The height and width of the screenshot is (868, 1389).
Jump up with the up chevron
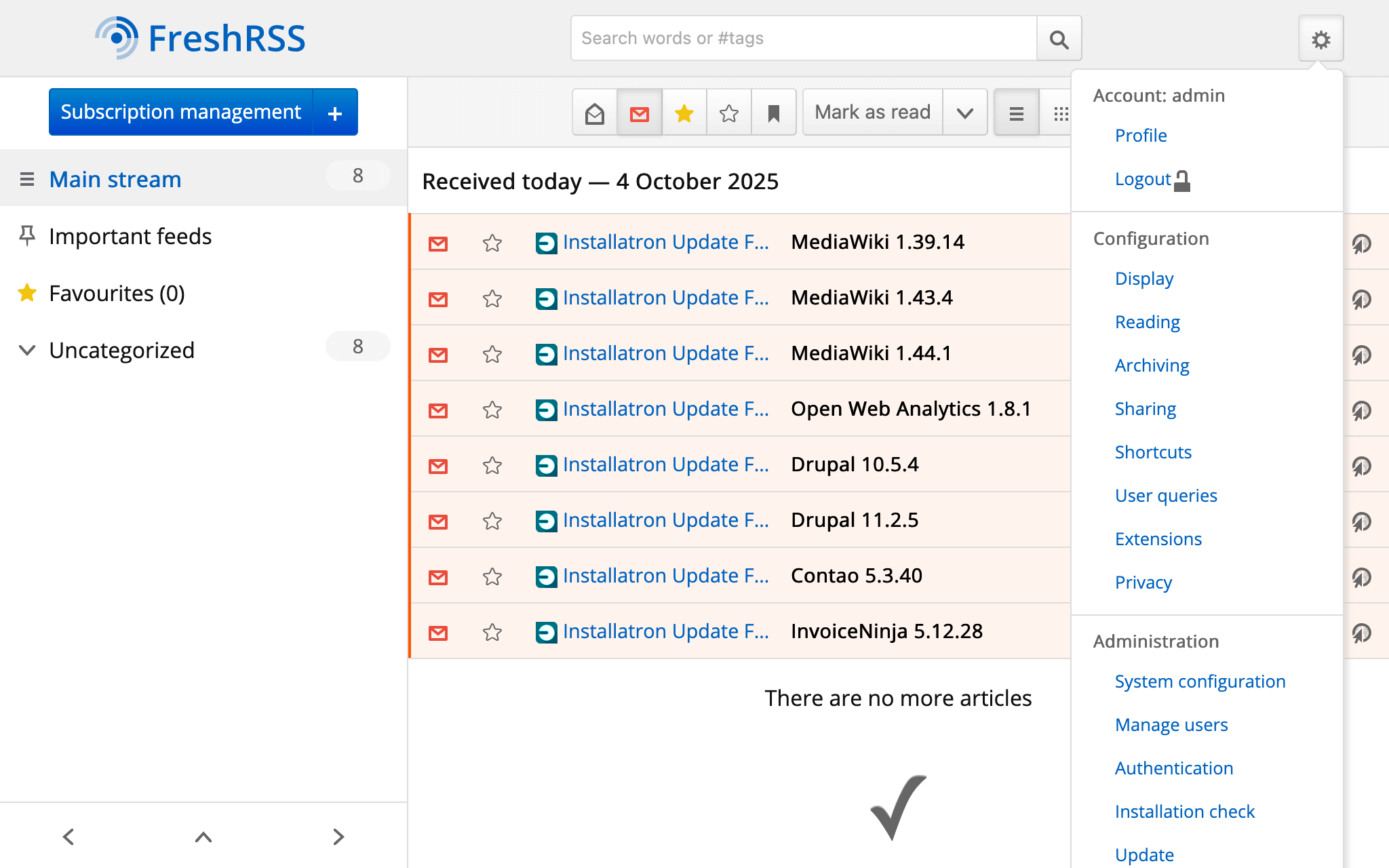point(203,836)
